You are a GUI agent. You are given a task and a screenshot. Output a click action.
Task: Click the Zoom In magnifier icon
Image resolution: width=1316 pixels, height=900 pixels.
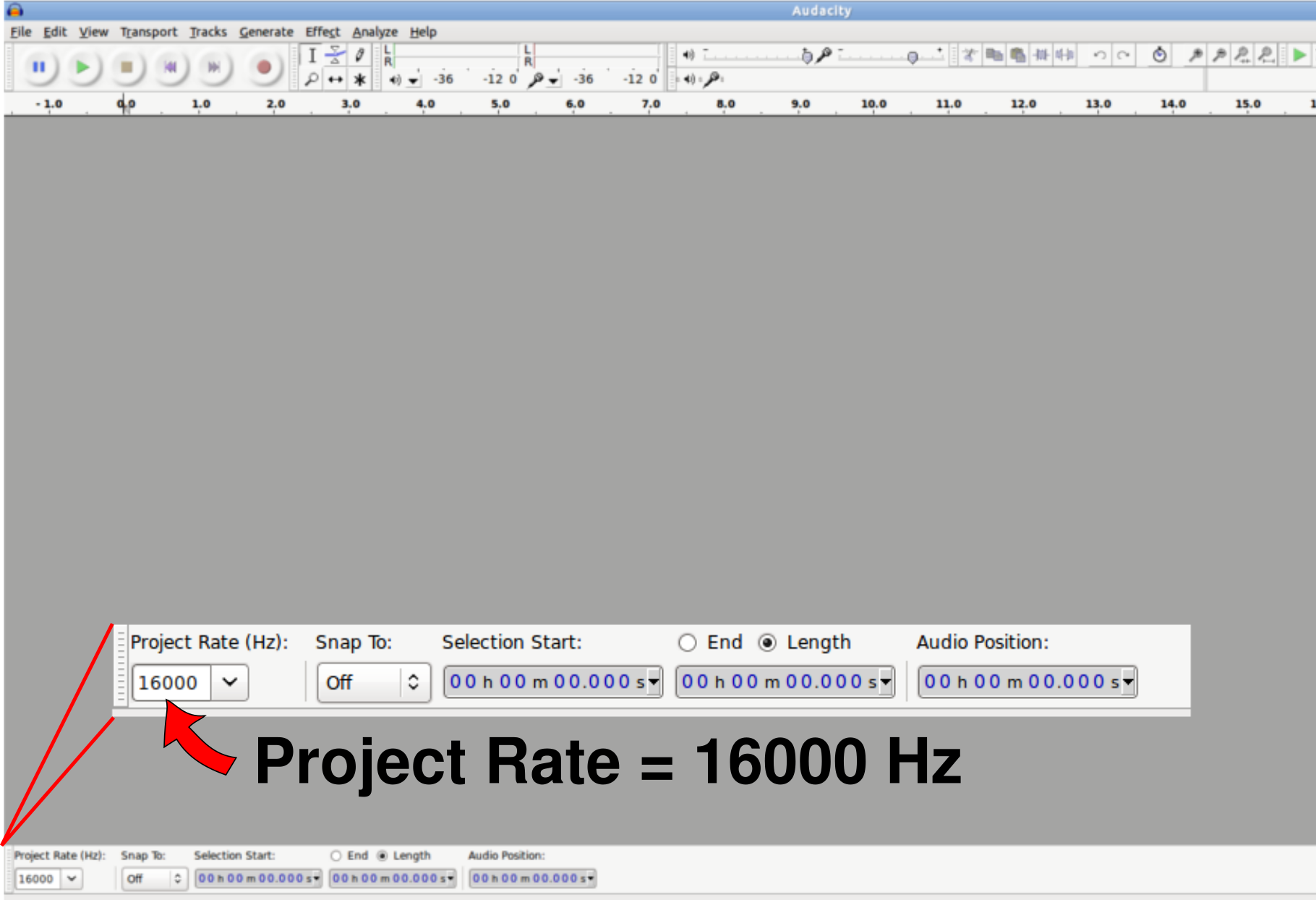pos(1195,55)
